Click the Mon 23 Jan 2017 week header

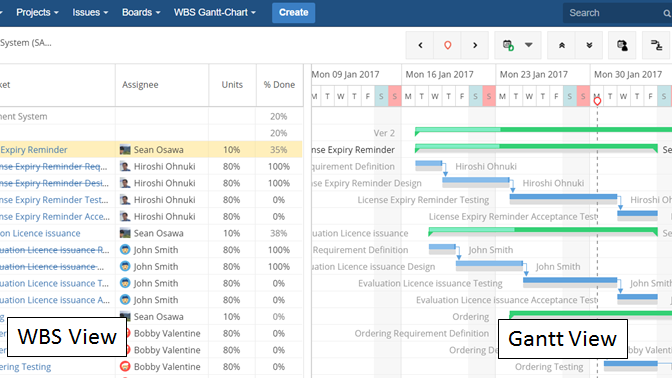[x=534, y=75]
